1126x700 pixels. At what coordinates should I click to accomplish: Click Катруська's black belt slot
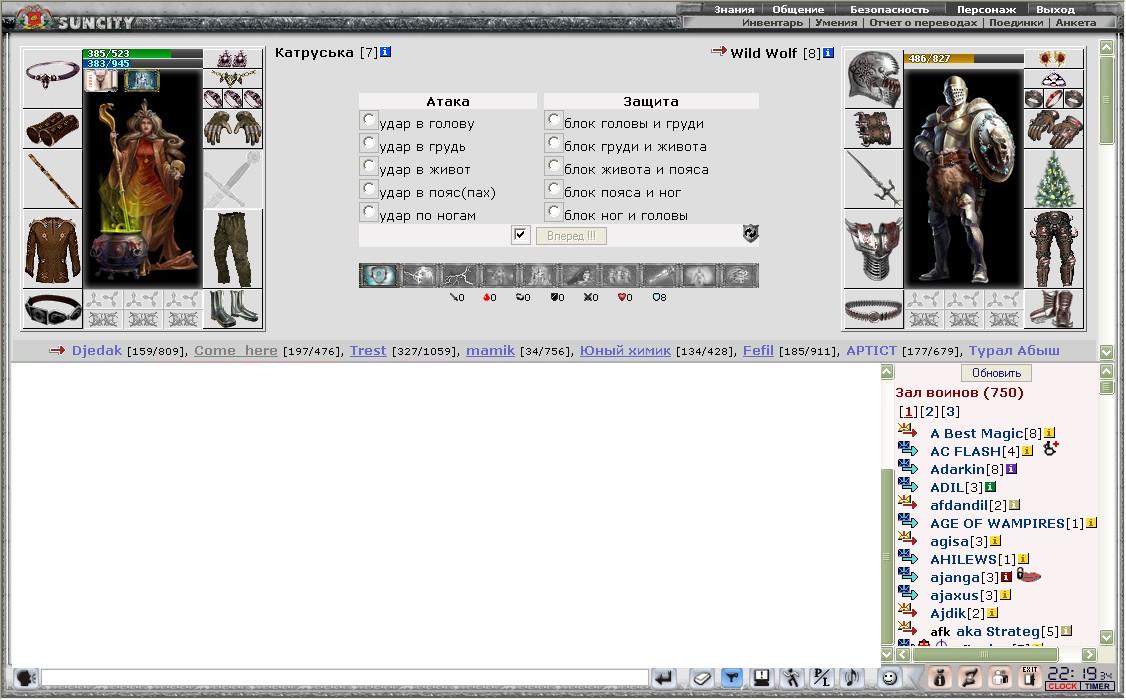point(52,309)
